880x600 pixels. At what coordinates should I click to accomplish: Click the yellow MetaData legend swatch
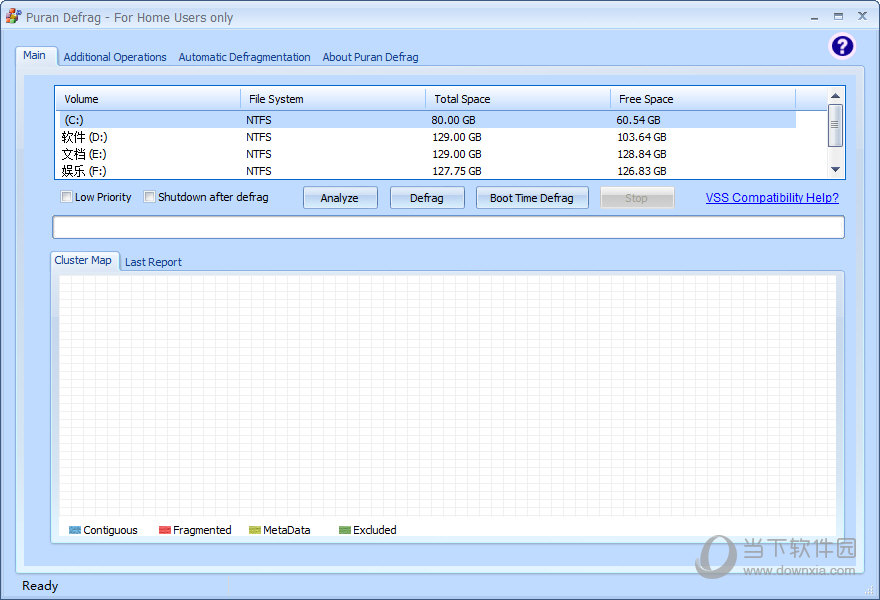255,530
